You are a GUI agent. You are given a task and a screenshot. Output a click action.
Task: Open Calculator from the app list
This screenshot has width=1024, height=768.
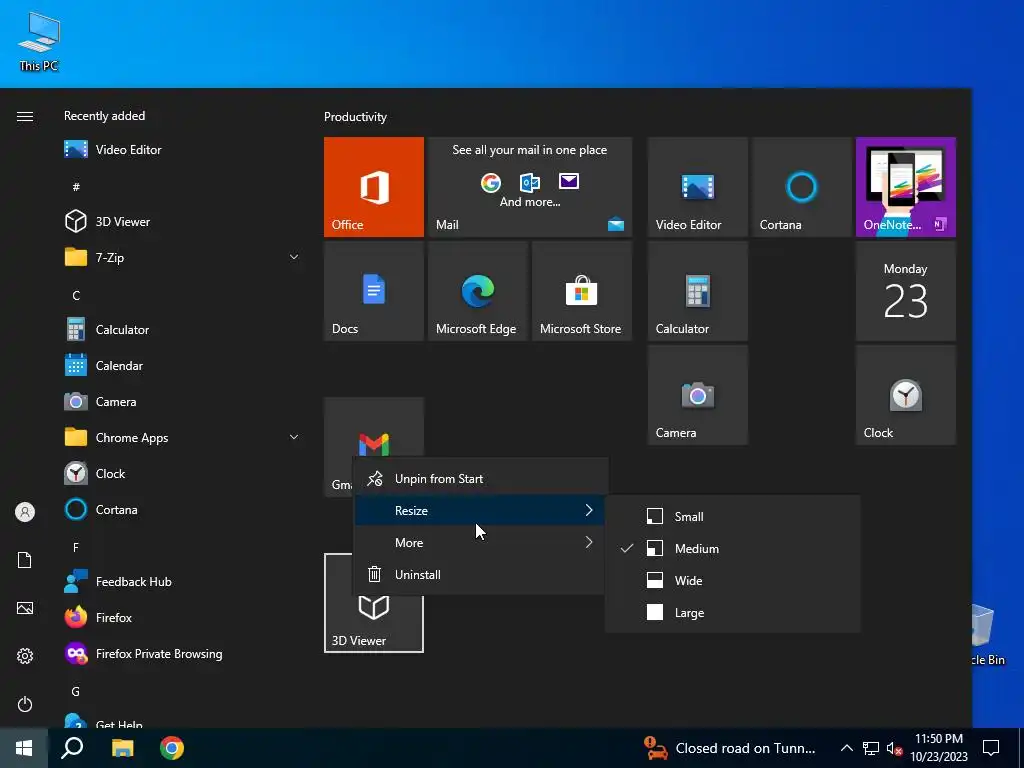point(182,330)
